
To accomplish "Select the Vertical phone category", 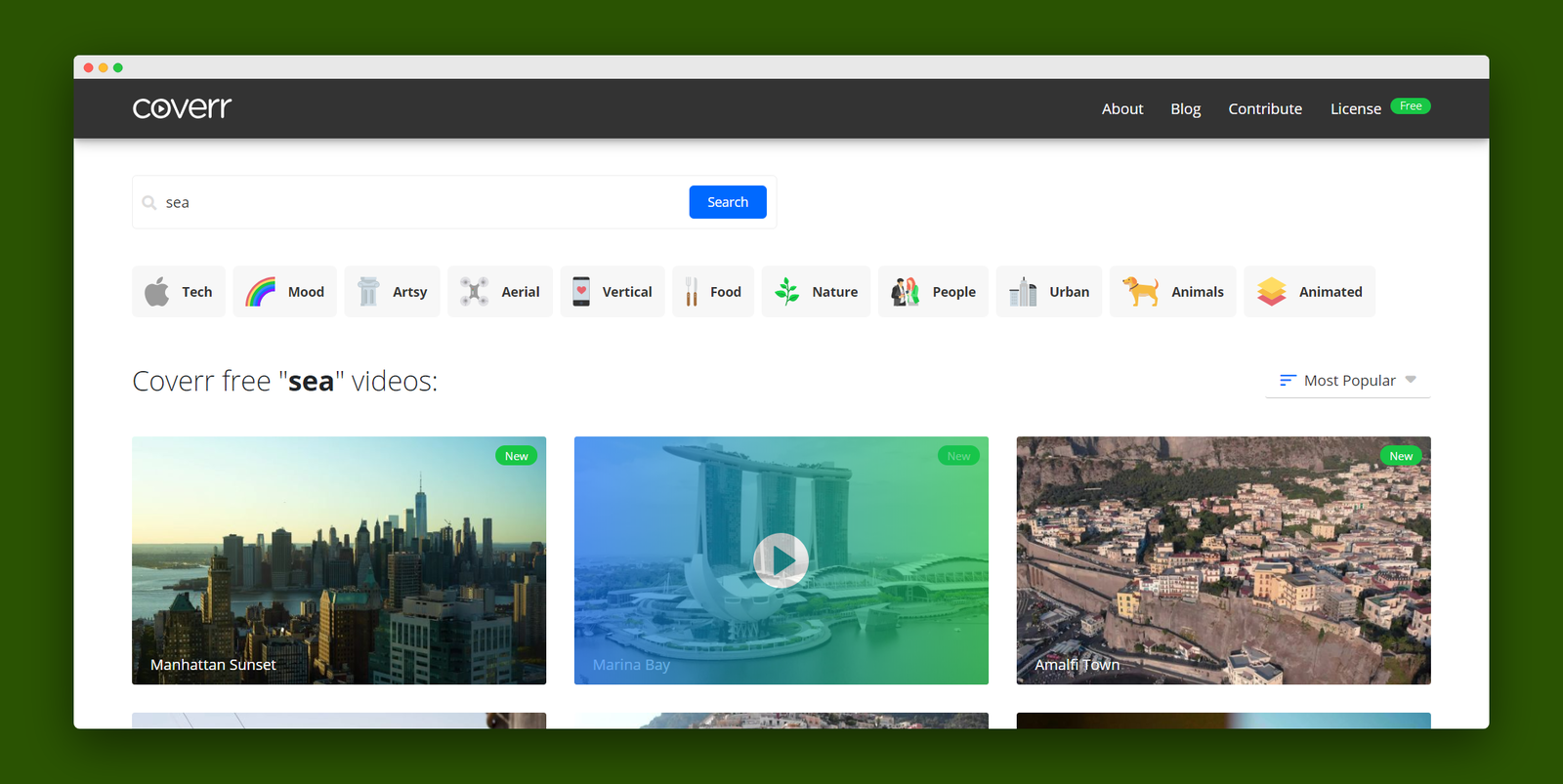I will 613,292.
